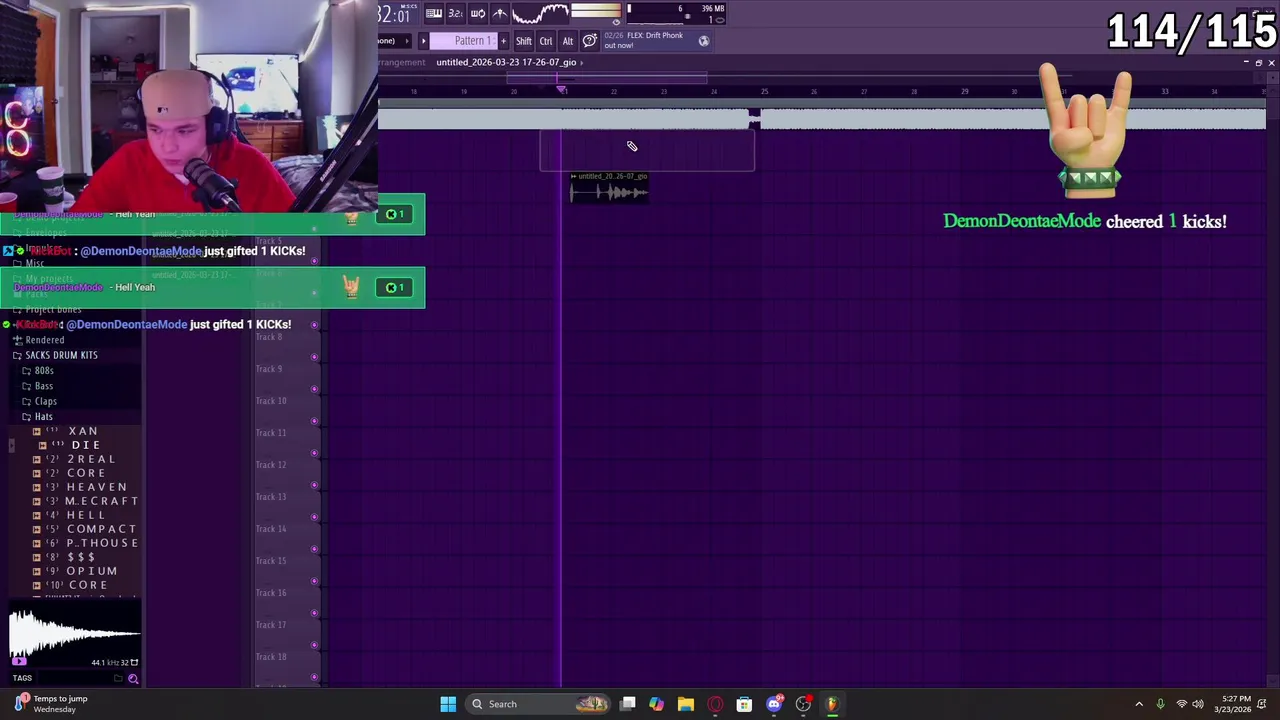The height and width of the screenshot is (720, 1280).
Task: Open the Microsoft Store taskbar icon
Action: click(x=744, y=704)
